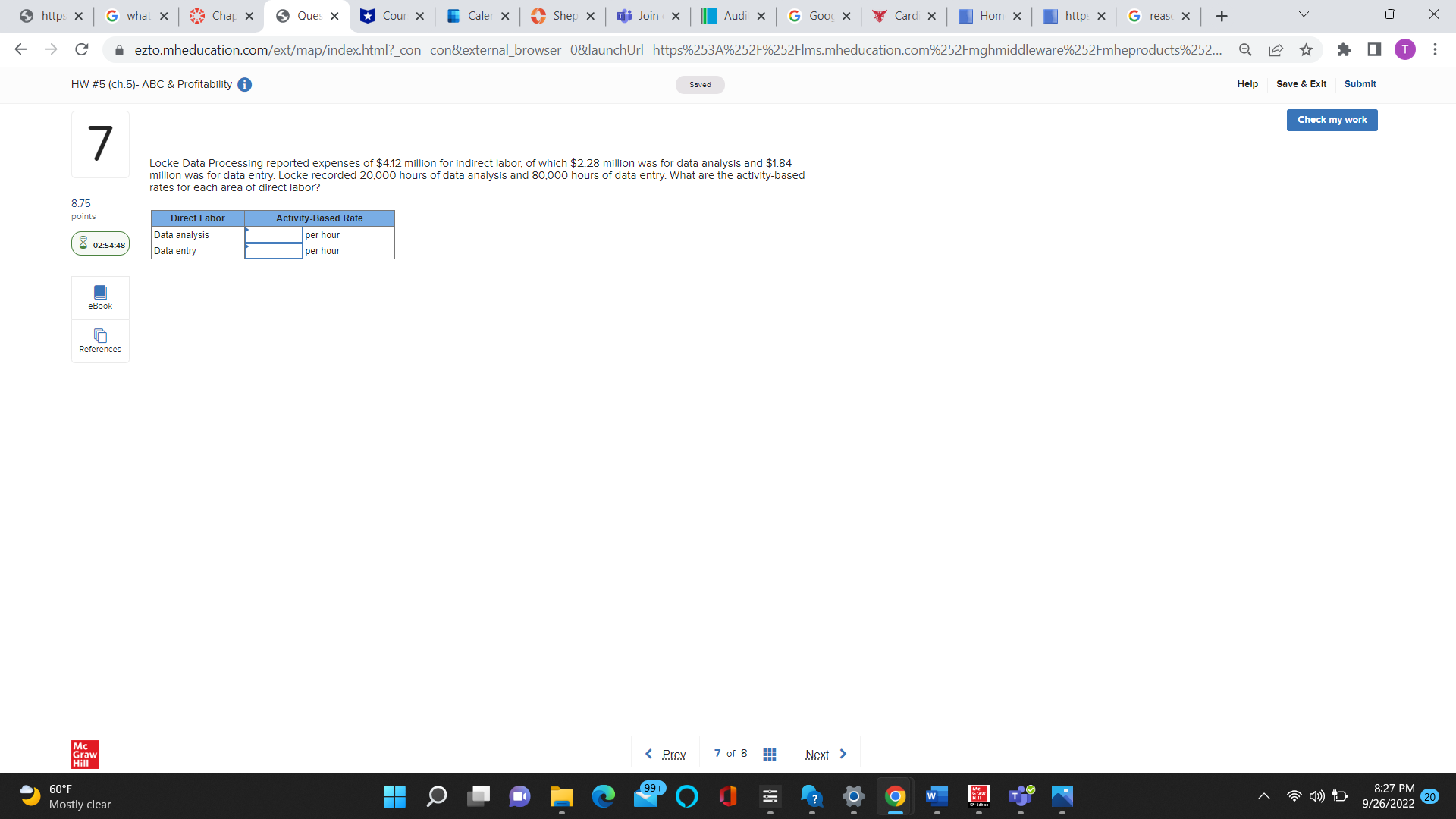Open the browser extensions puzzle icon
This screenshot has width=1456, height=819.
click(1344, 50)
